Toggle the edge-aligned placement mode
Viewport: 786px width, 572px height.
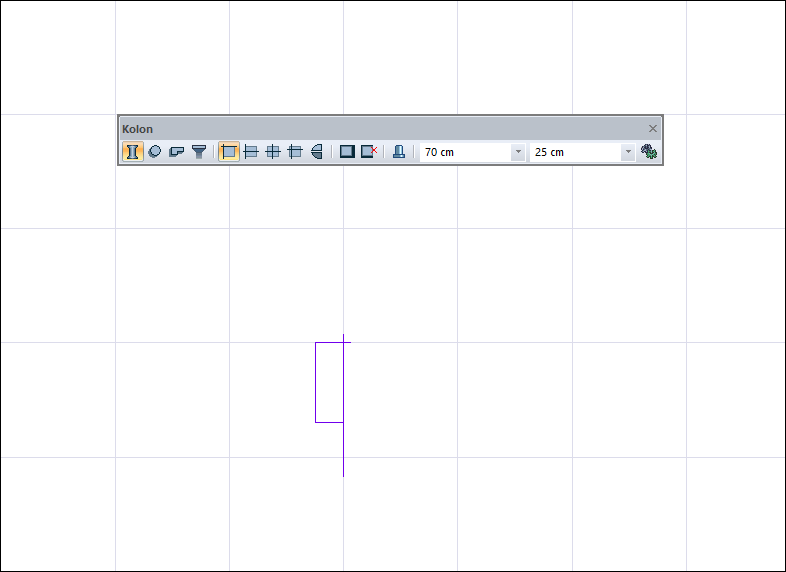tap(251, 151)
